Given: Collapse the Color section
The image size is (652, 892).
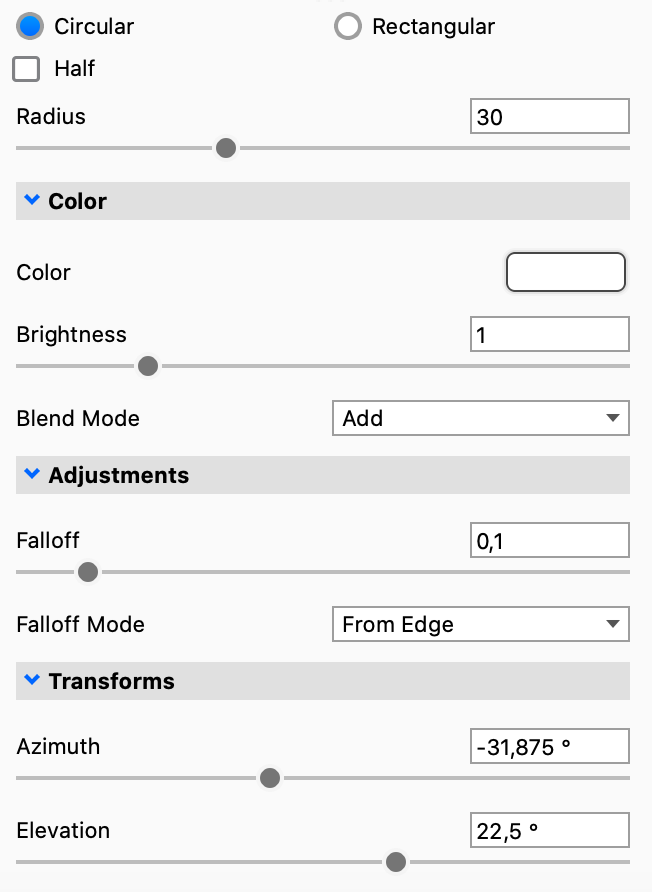Looking at the screenshot, I should tap(31, 201).
